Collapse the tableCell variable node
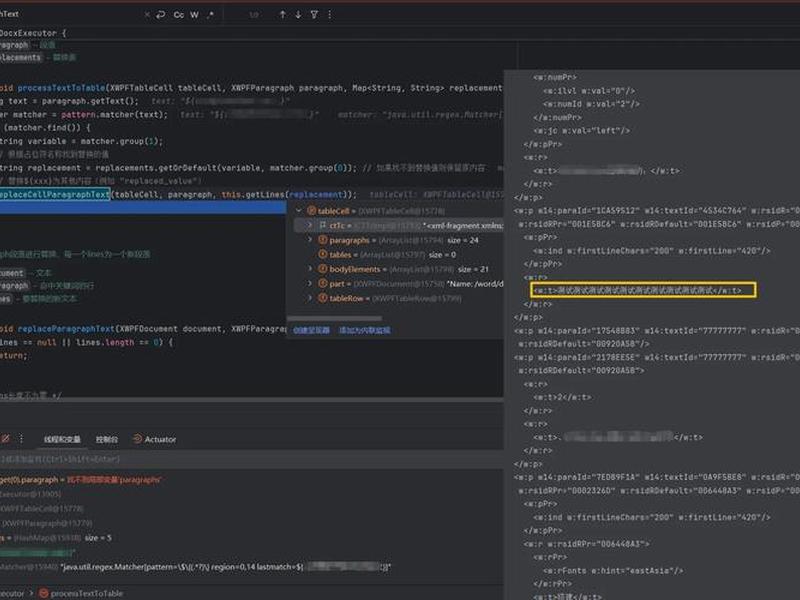Screen dimensions: 800x600 299,211
